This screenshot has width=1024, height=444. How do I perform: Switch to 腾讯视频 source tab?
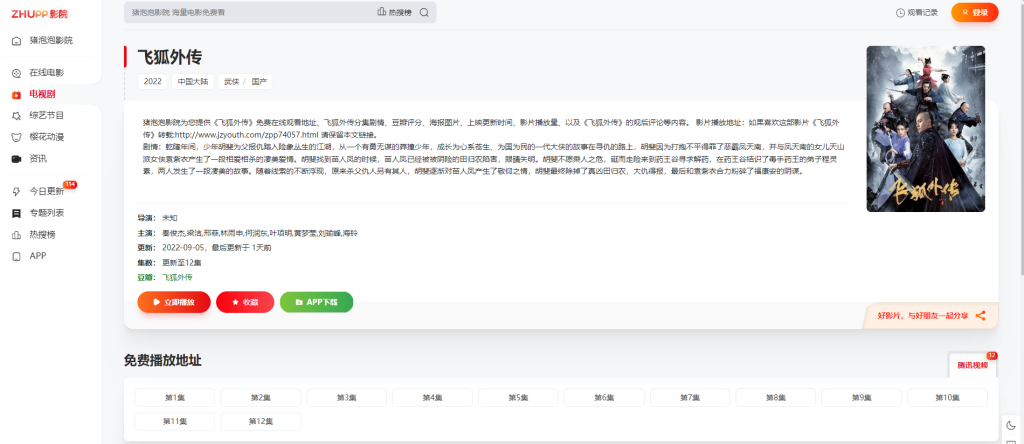tap(972, 365)
